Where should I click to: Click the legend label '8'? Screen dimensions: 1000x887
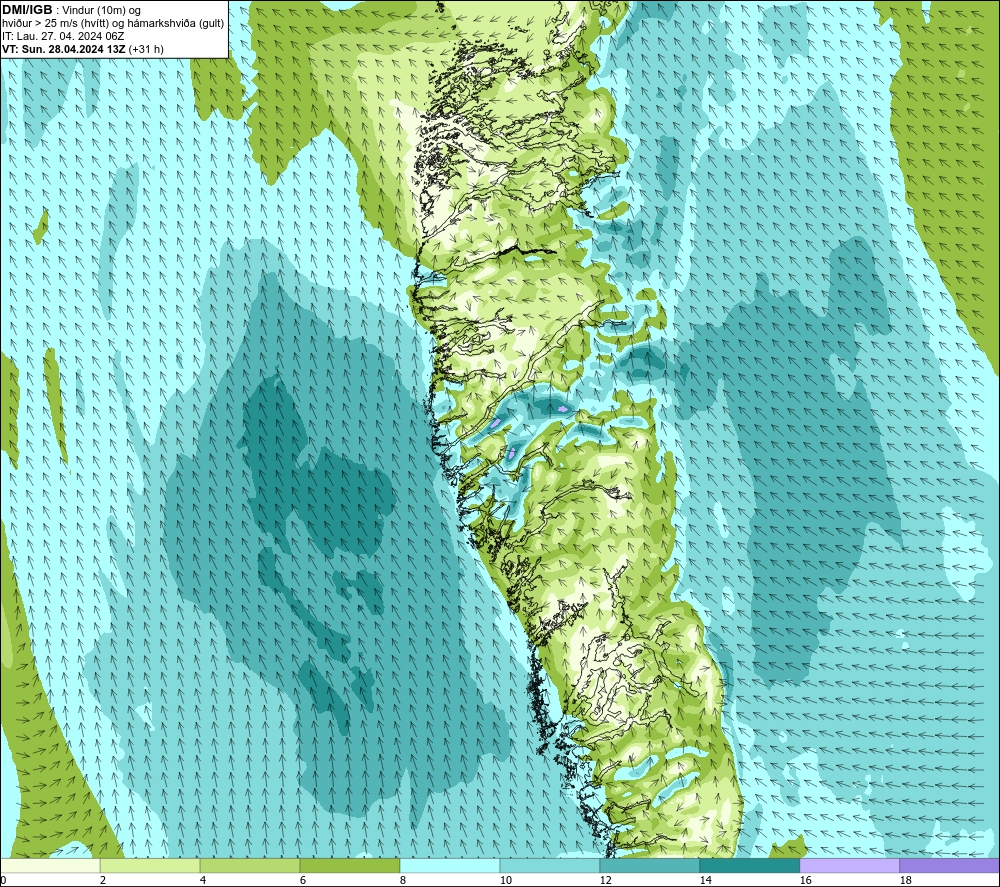click(x=402, y=880)
